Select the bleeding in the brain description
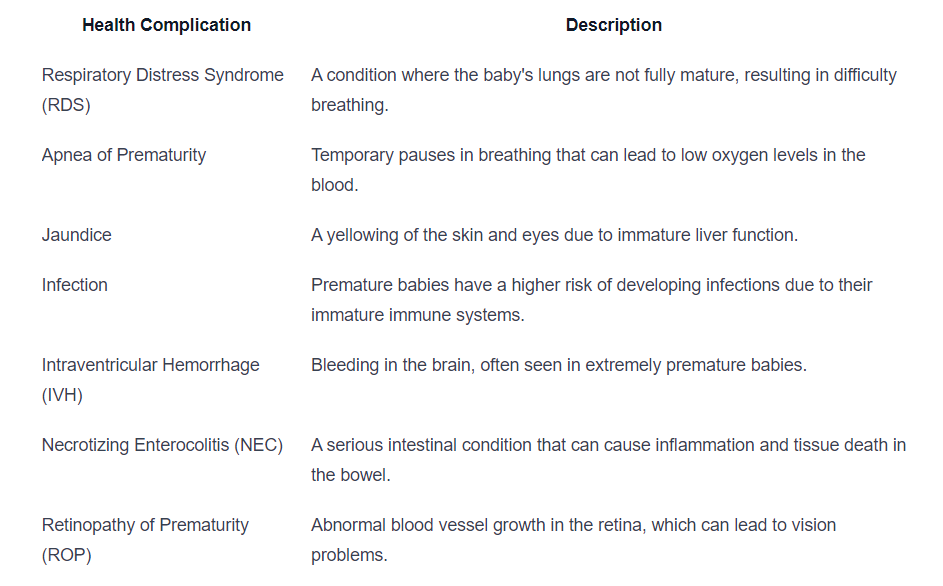This screenshot has width=943, height=586. pyautogui.click(x=559, y=365)
